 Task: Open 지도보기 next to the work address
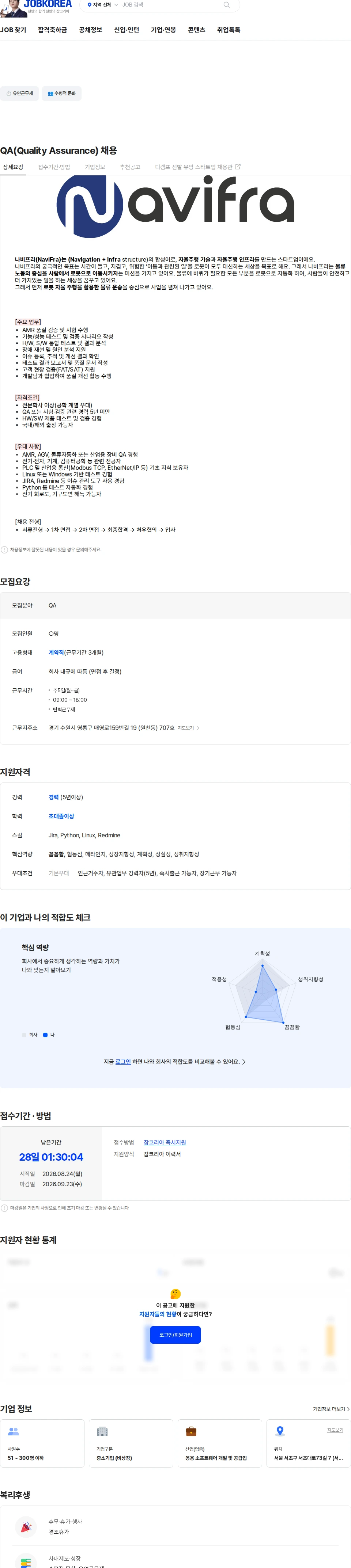[x=185, y=728]
